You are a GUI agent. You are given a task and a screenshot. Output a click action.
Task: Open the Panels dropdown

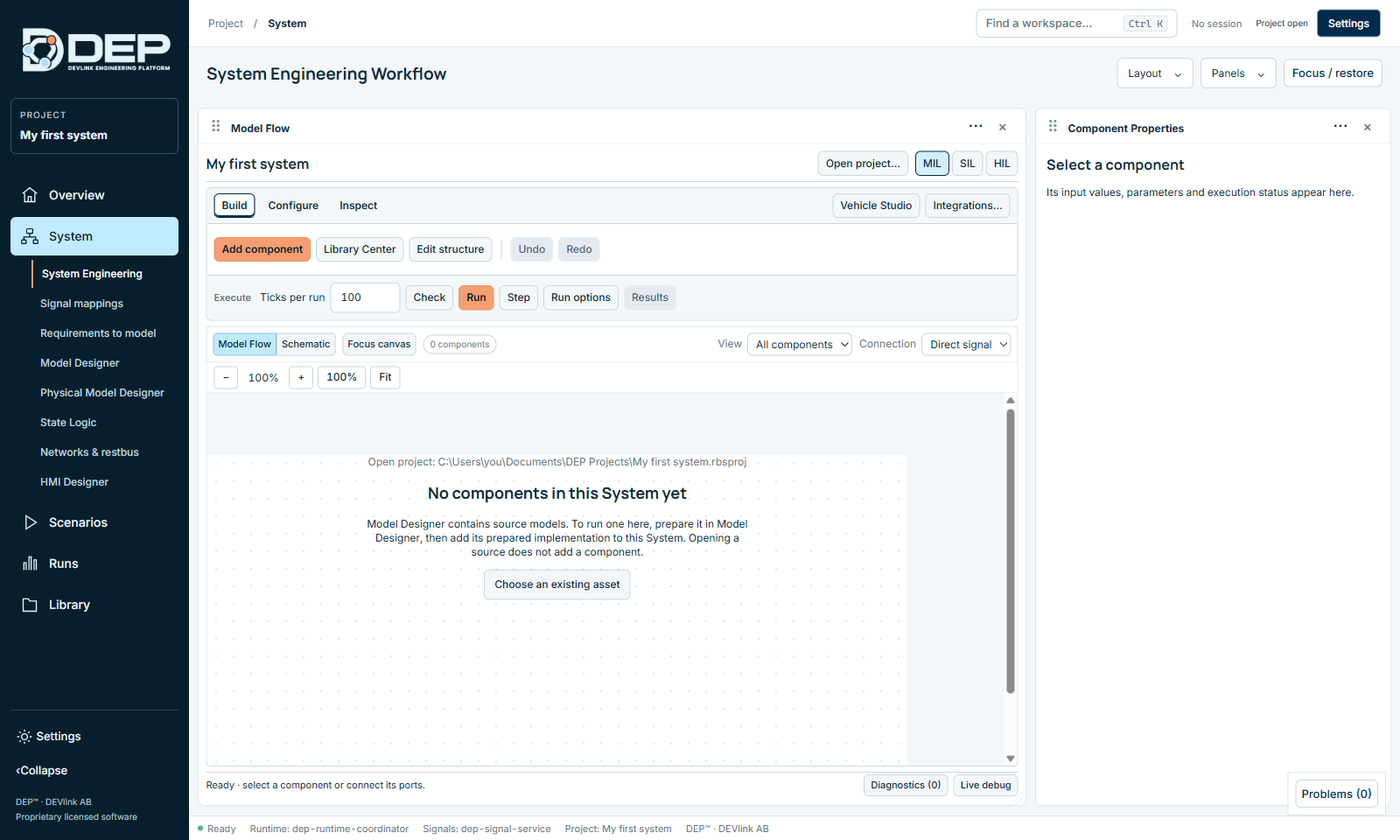pos(1238,73)
